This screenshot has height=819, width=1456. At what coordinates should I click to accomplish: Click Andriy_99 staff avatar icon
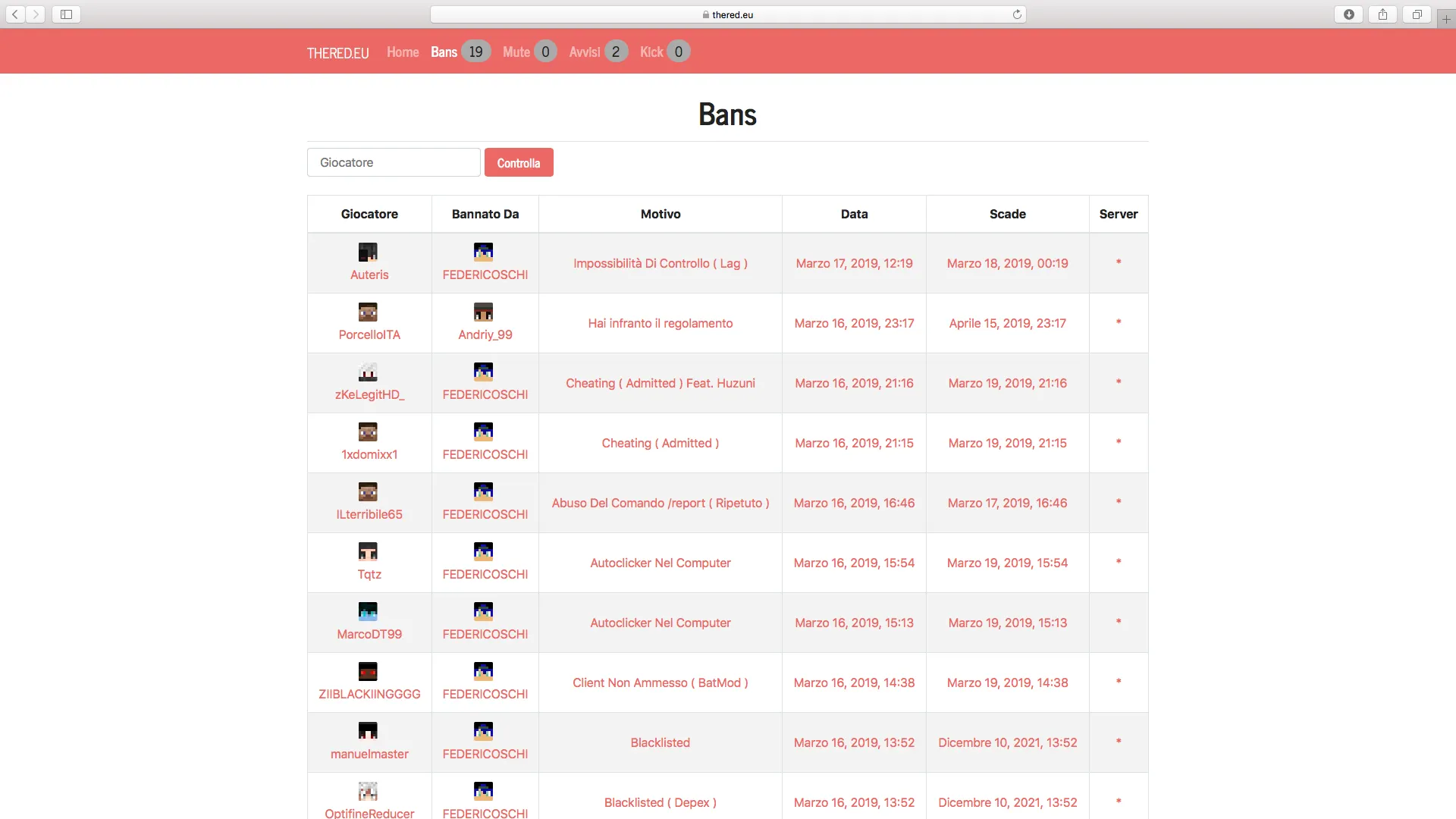pos(483,312)
